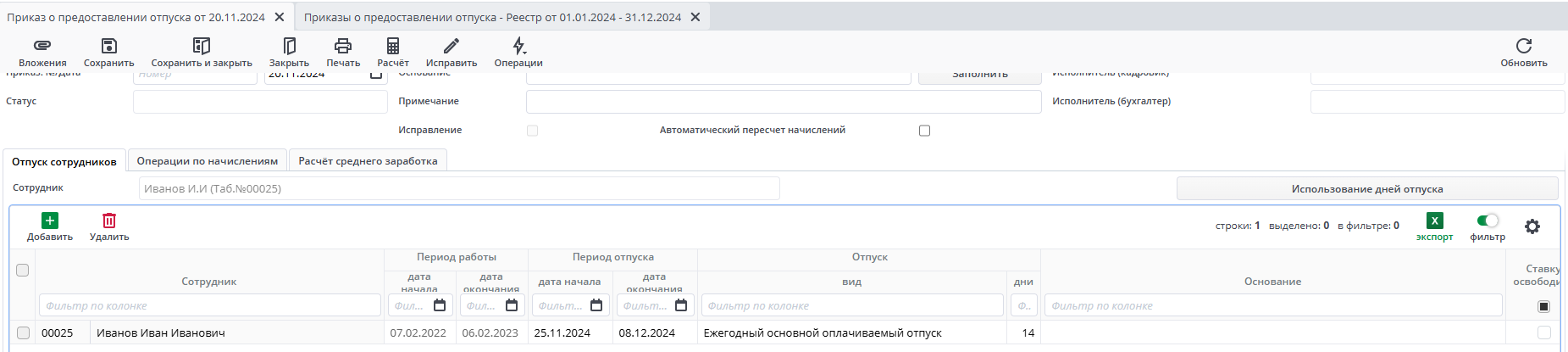Click cell Ежегодный основной оплачиваемый отпуск

(x=852, y=332)
